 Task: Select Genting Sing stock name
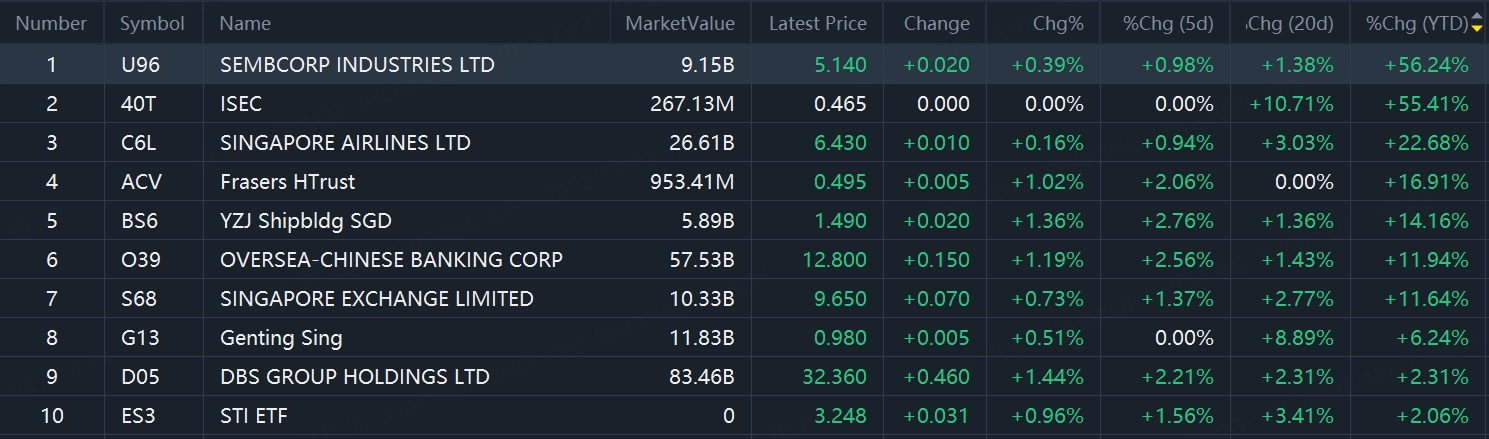281,338
